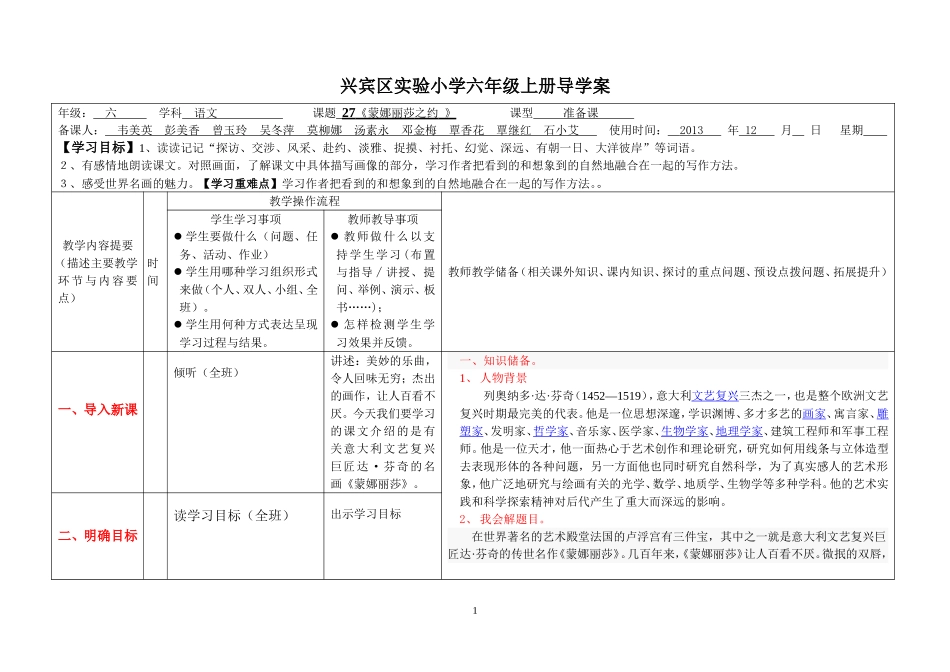Click the page number 1
Viewport: 950px width, 672px height.
pyautogui.click(x=475, y=611)
